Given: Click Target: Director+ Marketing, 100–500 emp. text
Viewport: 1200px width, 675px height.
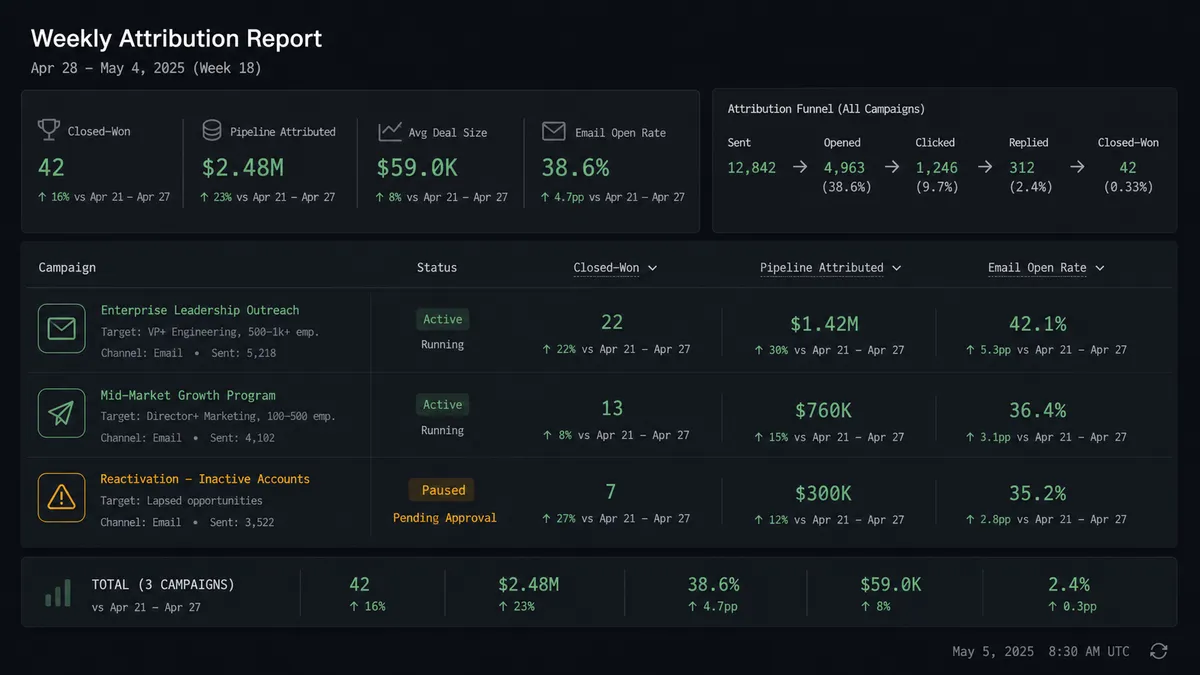Looking at the screenshot, I should 218,416.
